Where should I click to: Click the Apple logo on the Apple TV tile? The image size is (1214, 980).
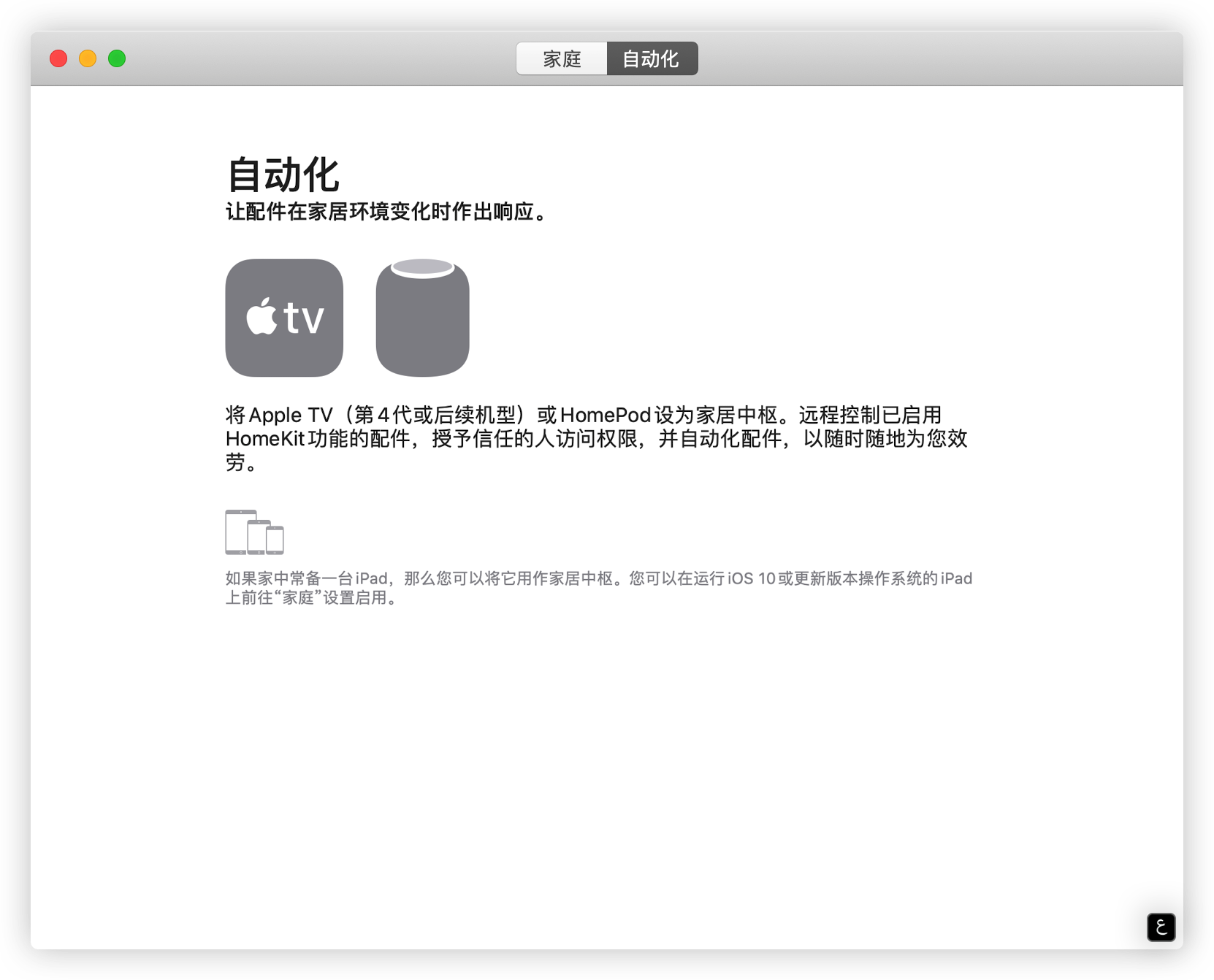(x=261, y=318)
